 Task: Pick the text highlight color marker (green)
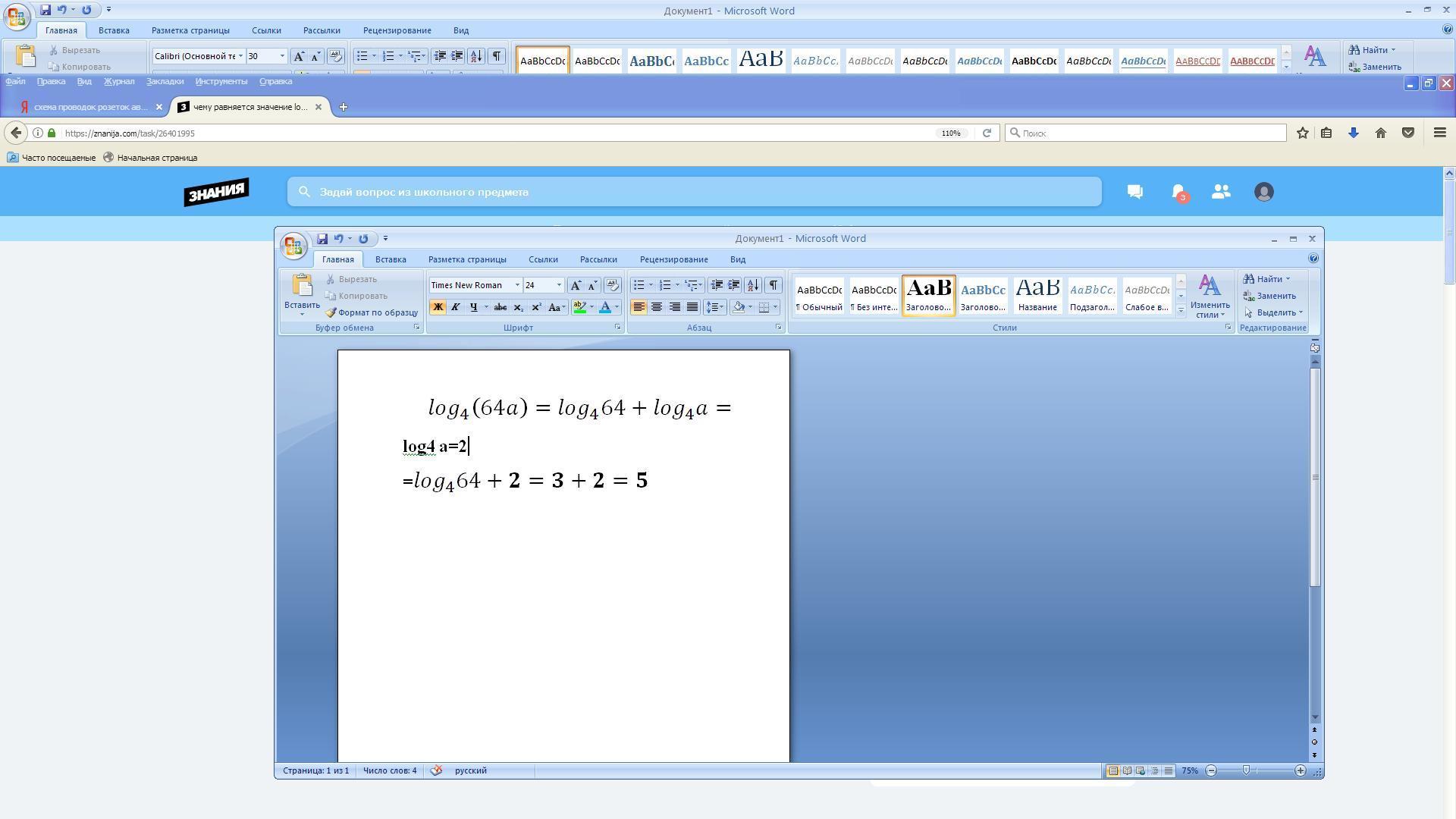[579, 307]
